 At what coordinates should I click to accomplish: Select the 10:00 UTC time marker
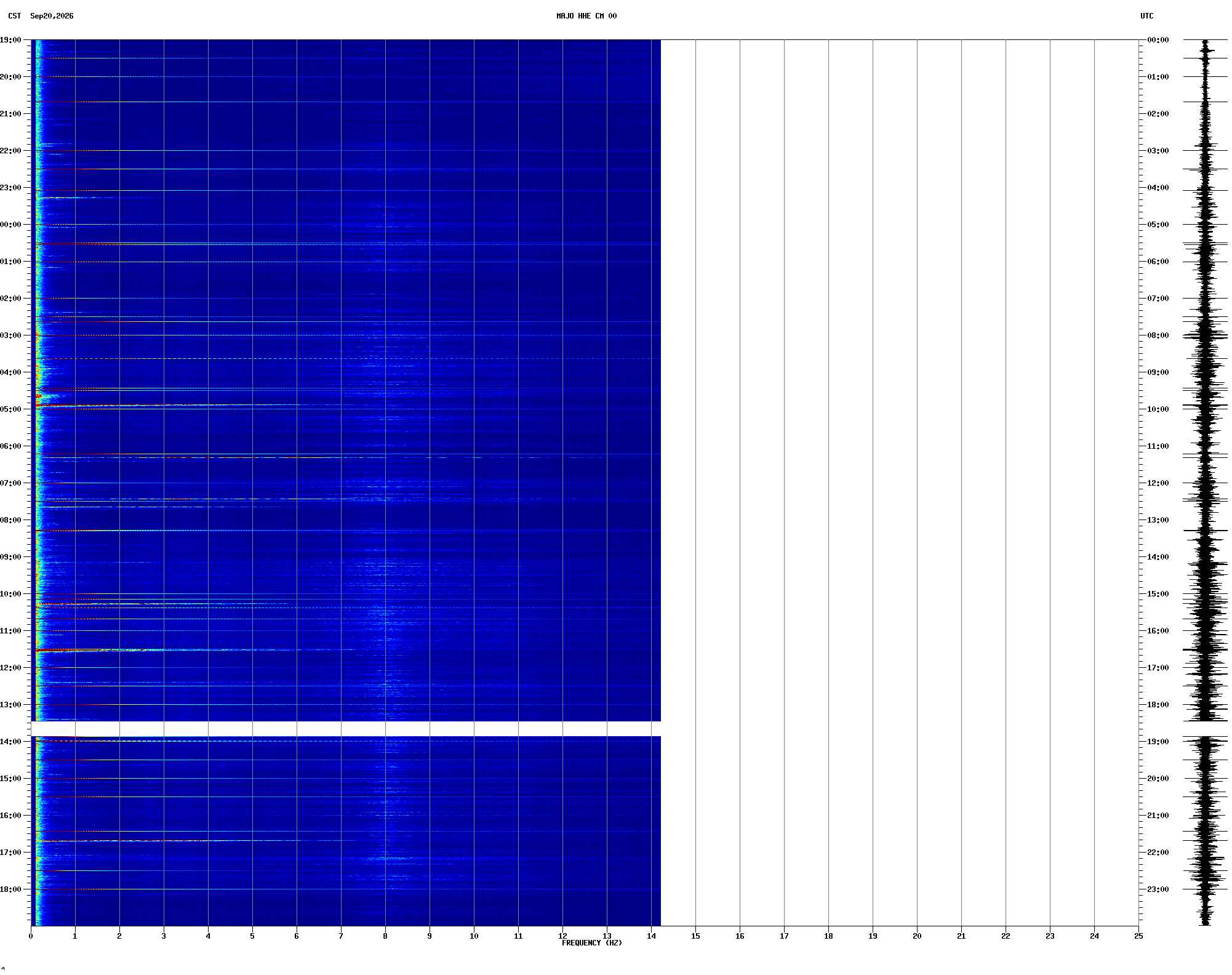1158,409
